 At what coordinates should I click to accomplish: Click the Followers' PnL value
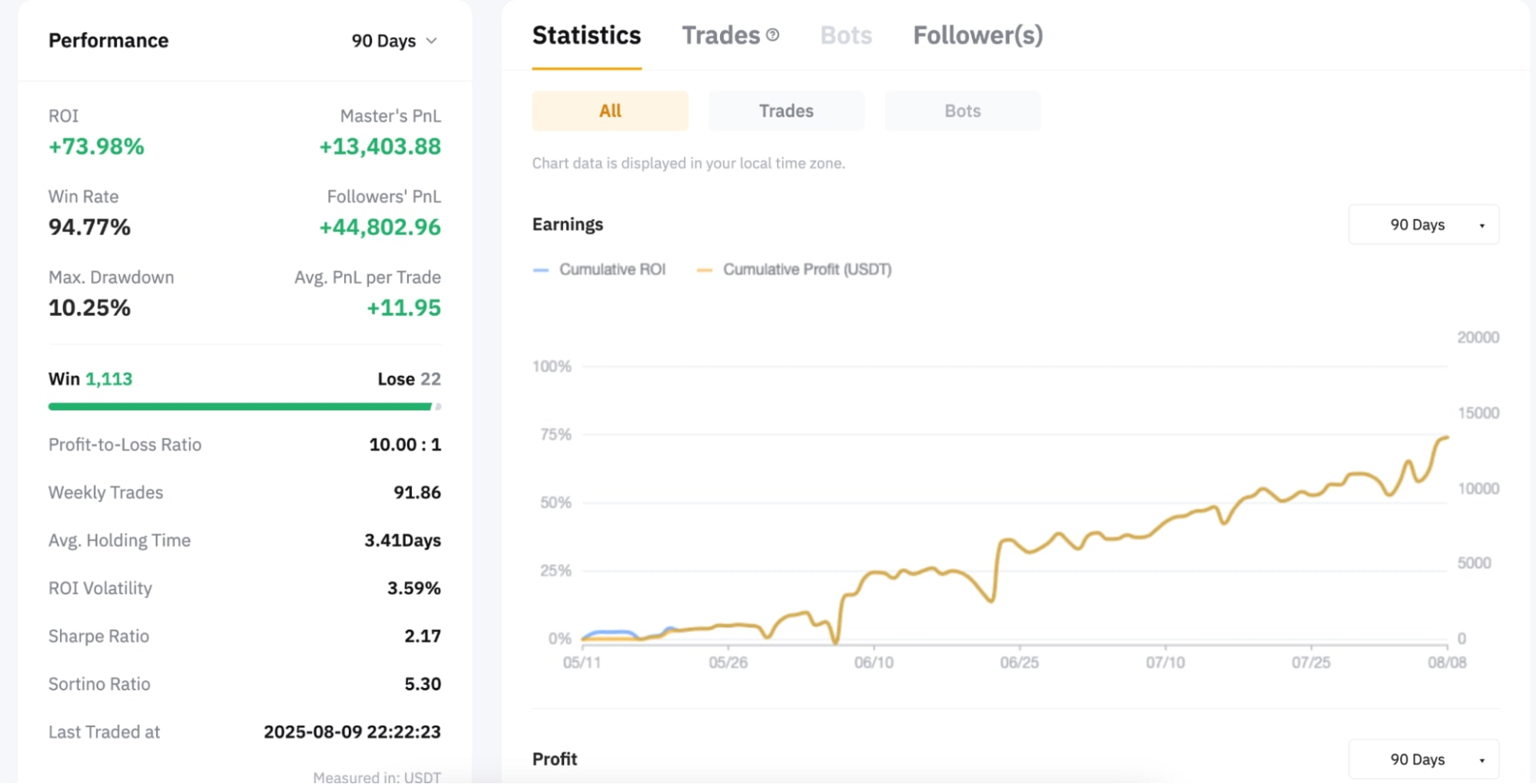(x=379, y=227)
